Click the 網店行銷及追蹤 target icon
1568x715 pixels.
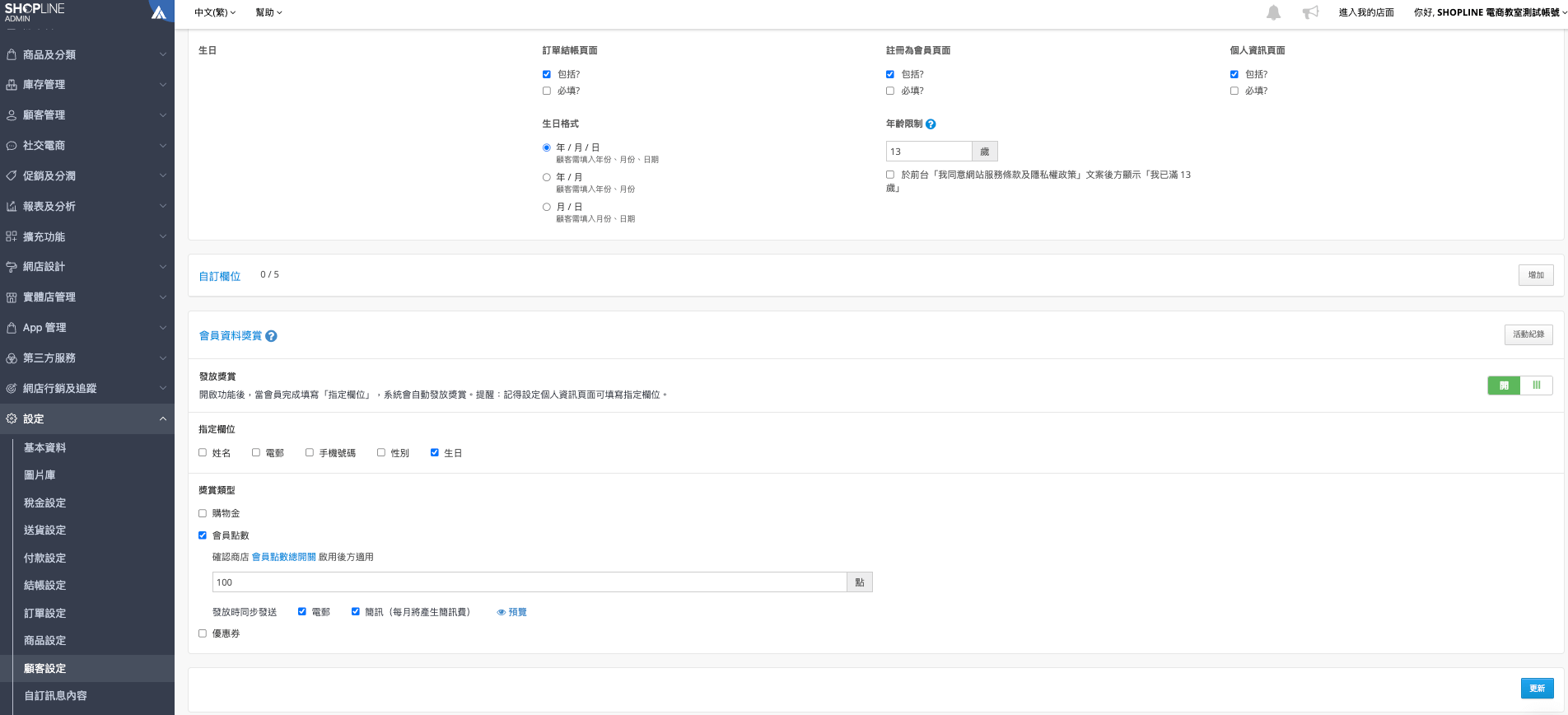(x=12, y=388)
